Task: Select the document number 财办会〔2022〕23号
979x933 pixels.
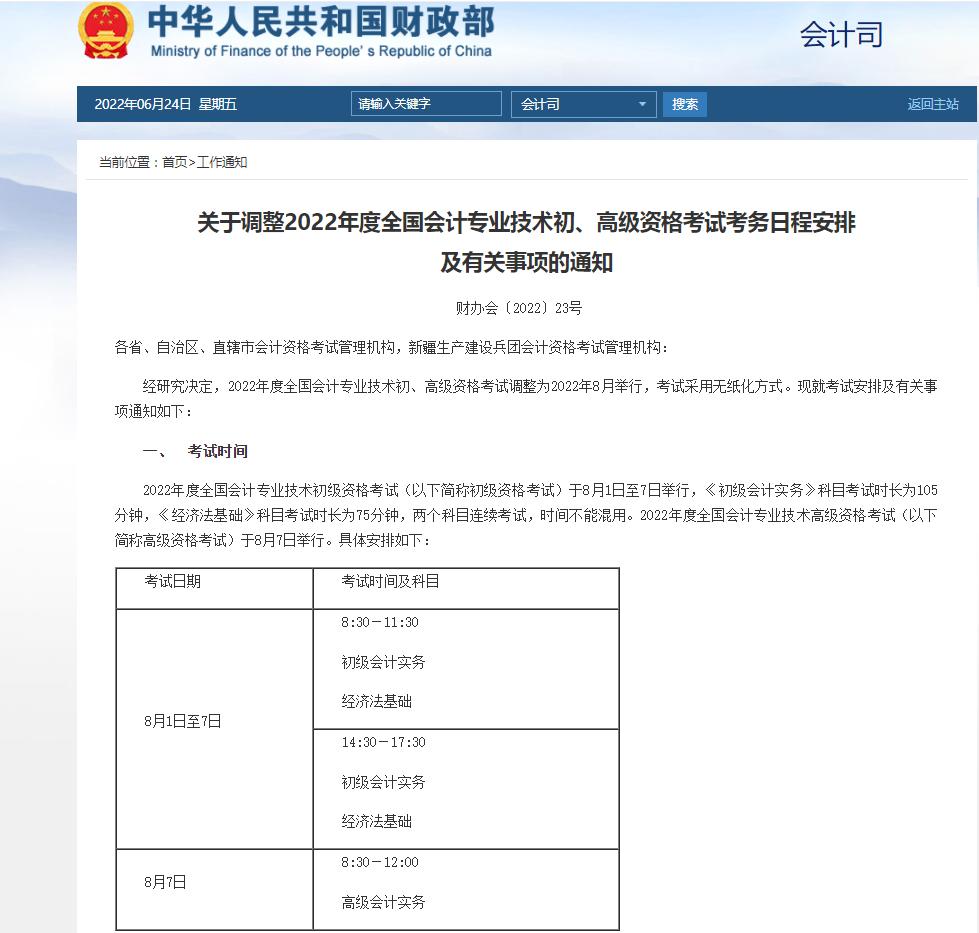Action: click(x=519, y=308)
